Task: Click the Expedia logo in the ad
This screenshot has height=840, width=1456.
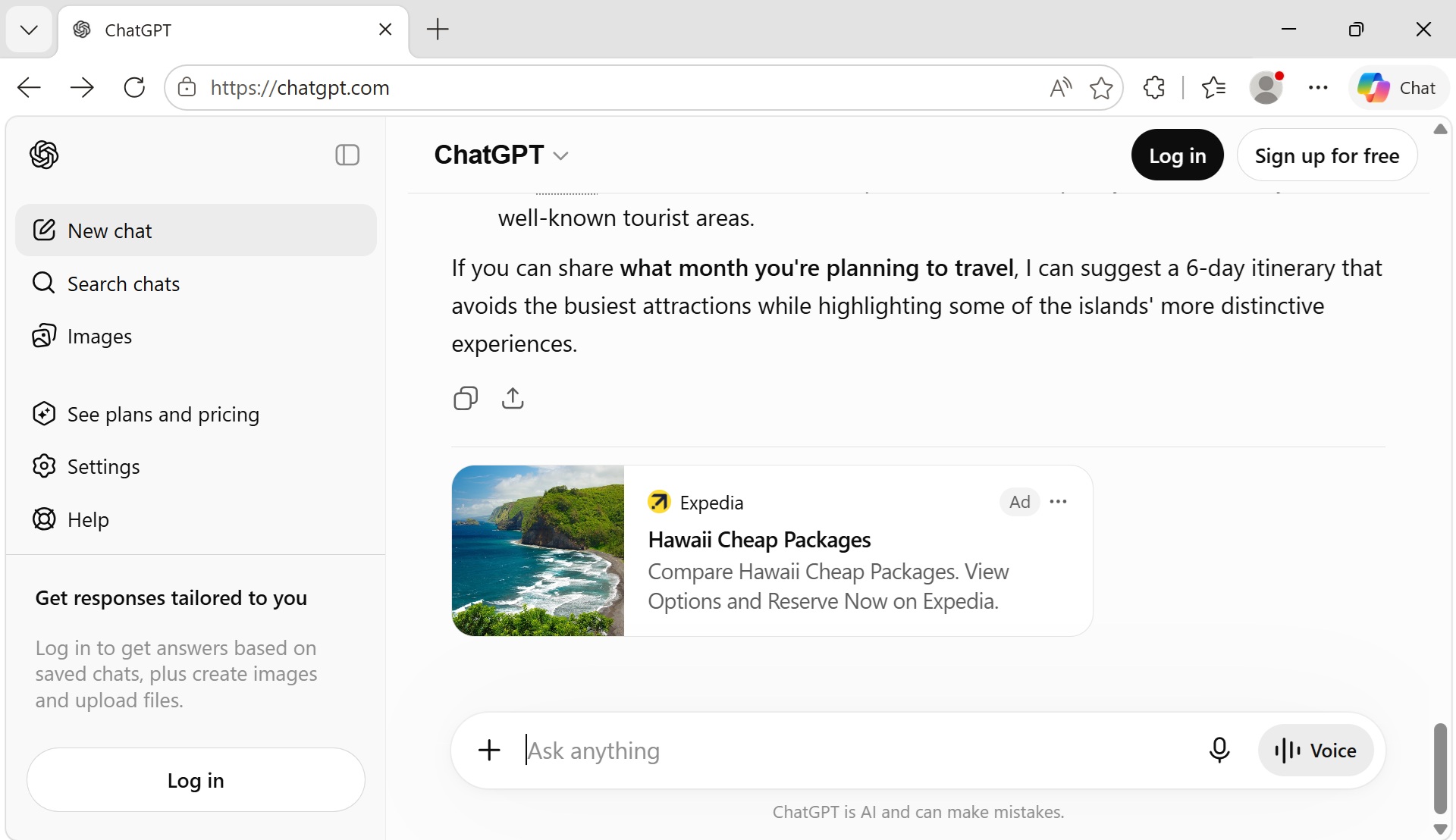Action: 659,502
